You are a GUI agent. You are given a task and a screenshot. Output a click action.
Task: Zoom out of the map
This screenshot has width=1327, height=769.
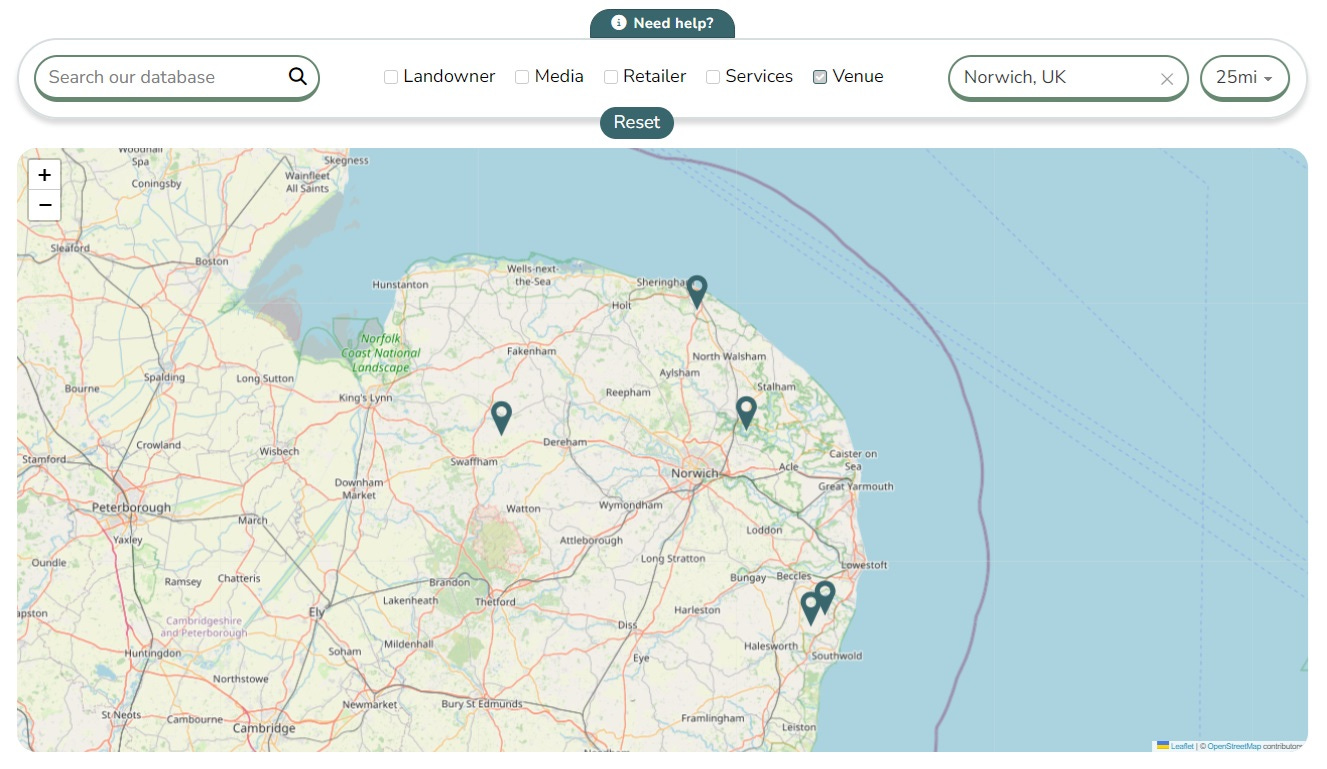(x=44, y=205)
